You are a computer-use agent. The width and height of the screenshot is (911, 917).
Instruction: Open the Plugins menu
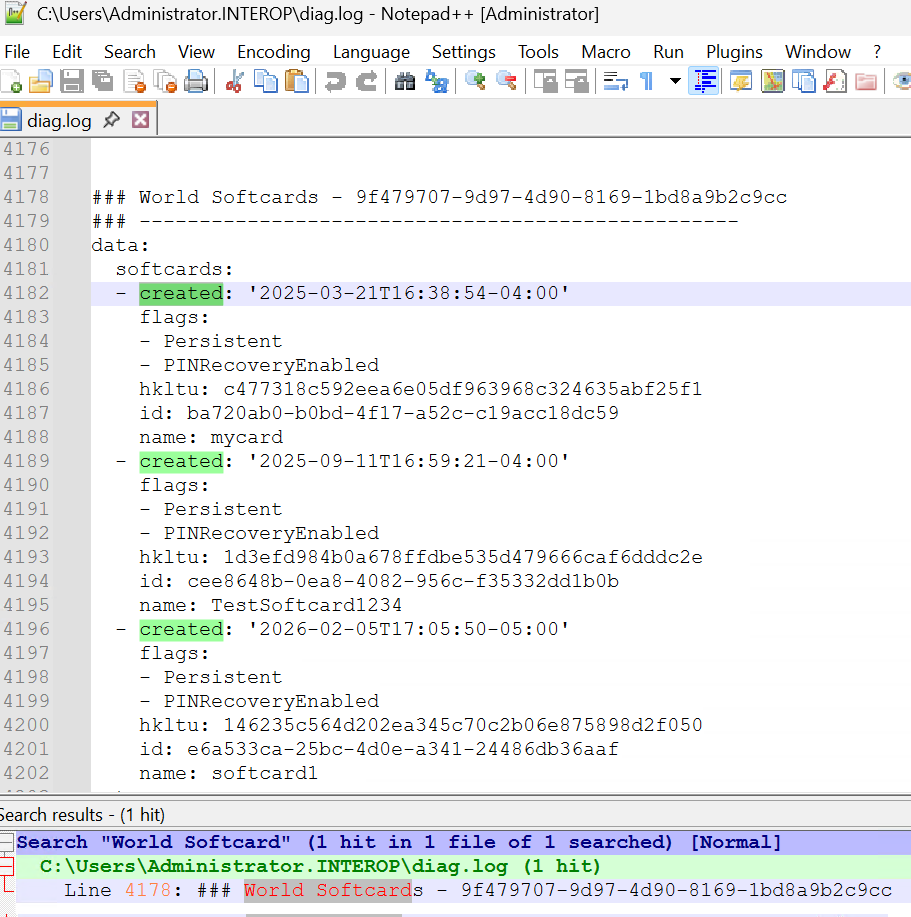(x=734, y=52)
